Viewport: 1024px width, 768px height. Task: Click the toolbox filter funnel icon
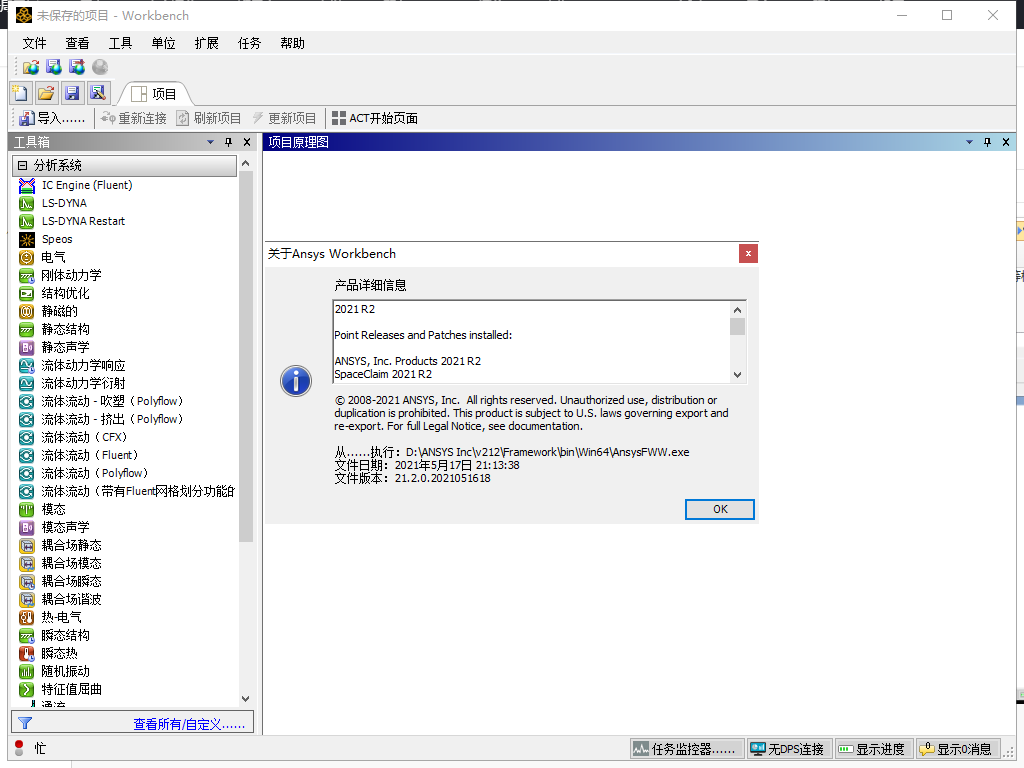tap(25, 723)
